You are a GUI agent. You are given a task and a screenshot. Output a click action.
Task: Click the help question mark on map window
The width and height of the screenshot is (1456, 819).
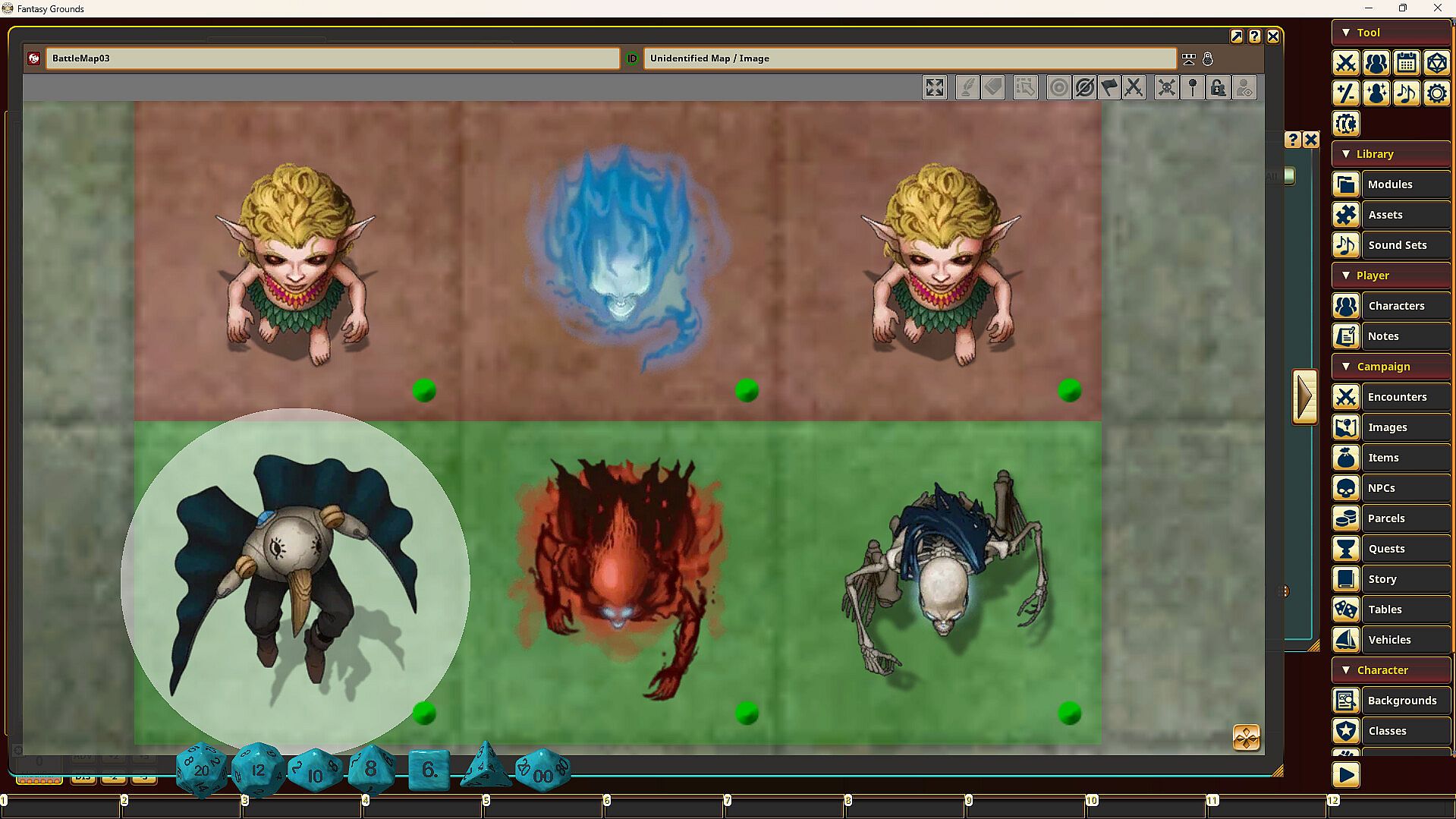[1255, 36]
